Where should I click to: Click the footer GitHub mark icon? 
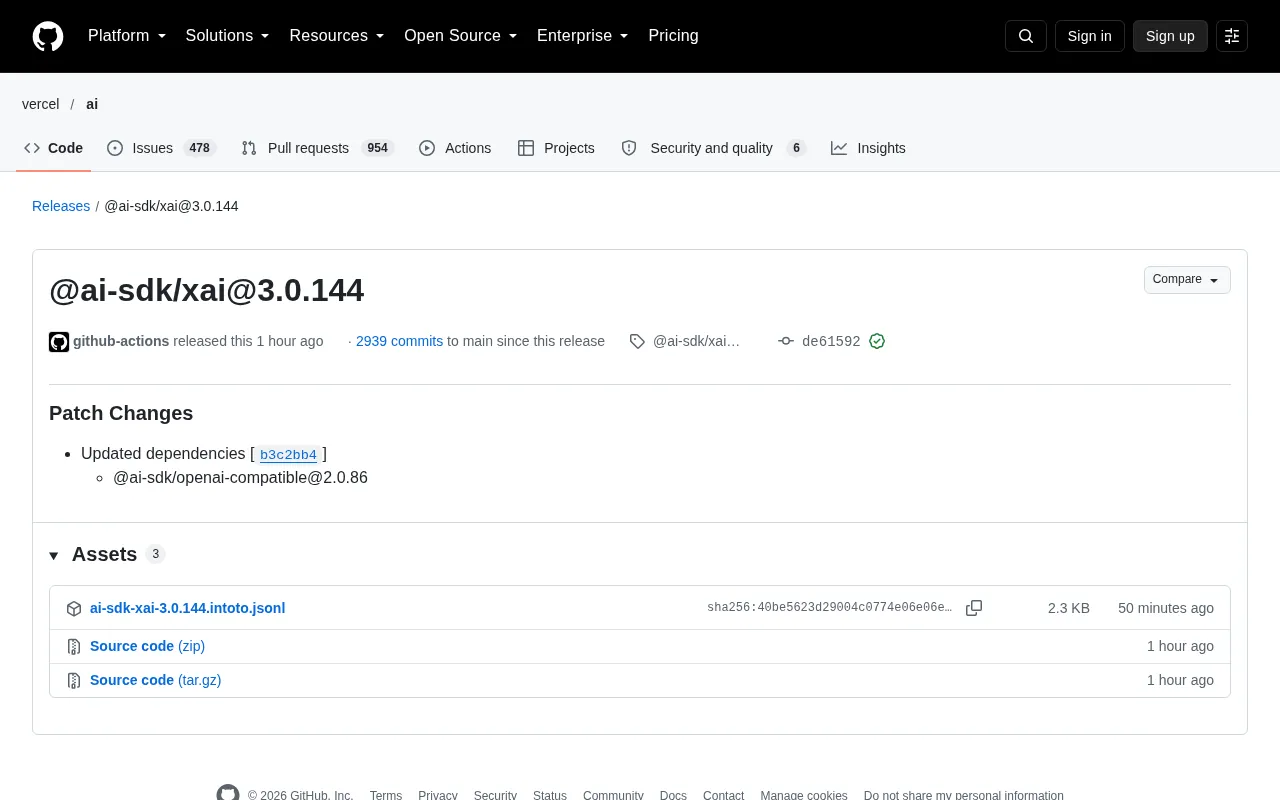[x=228, y=794]
